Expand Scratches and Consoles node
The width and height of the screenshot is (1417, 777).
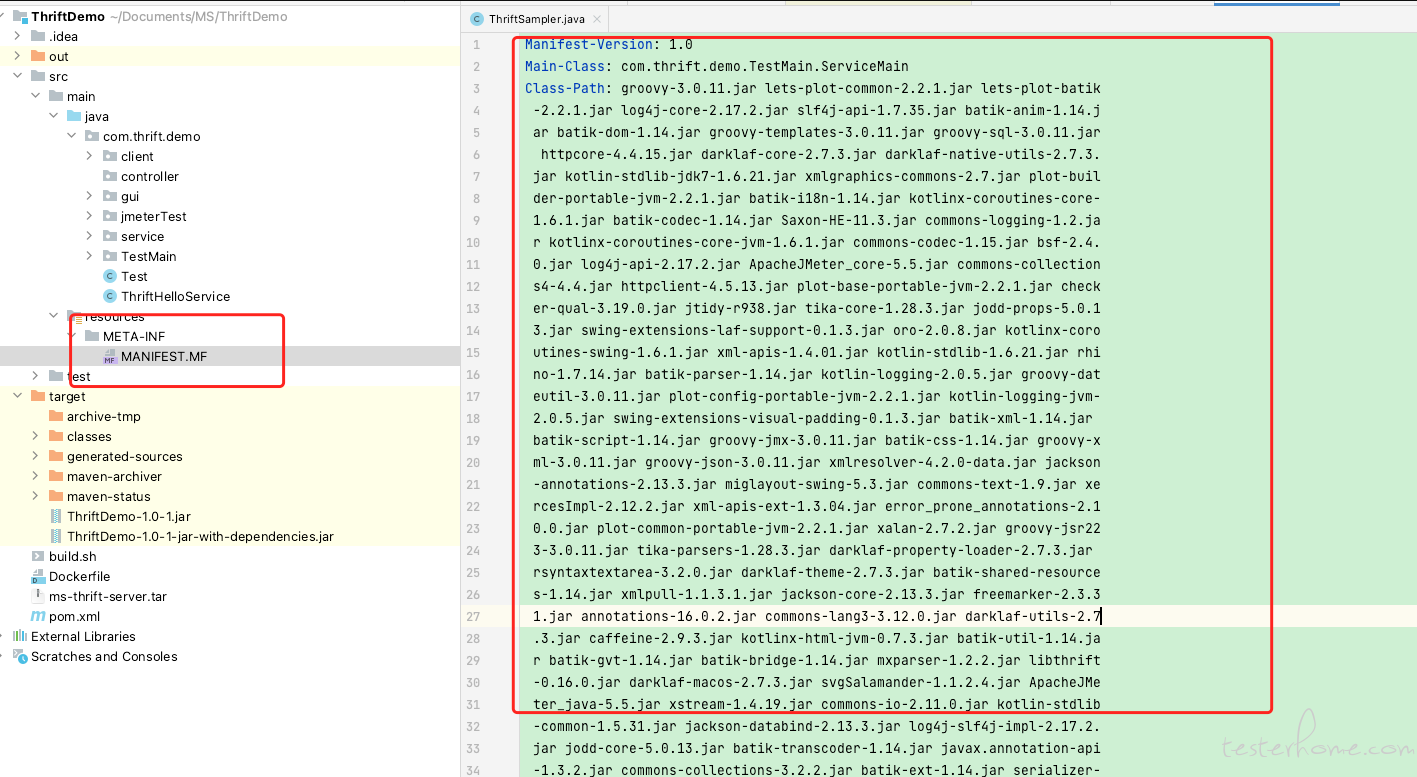pos(3,656)
